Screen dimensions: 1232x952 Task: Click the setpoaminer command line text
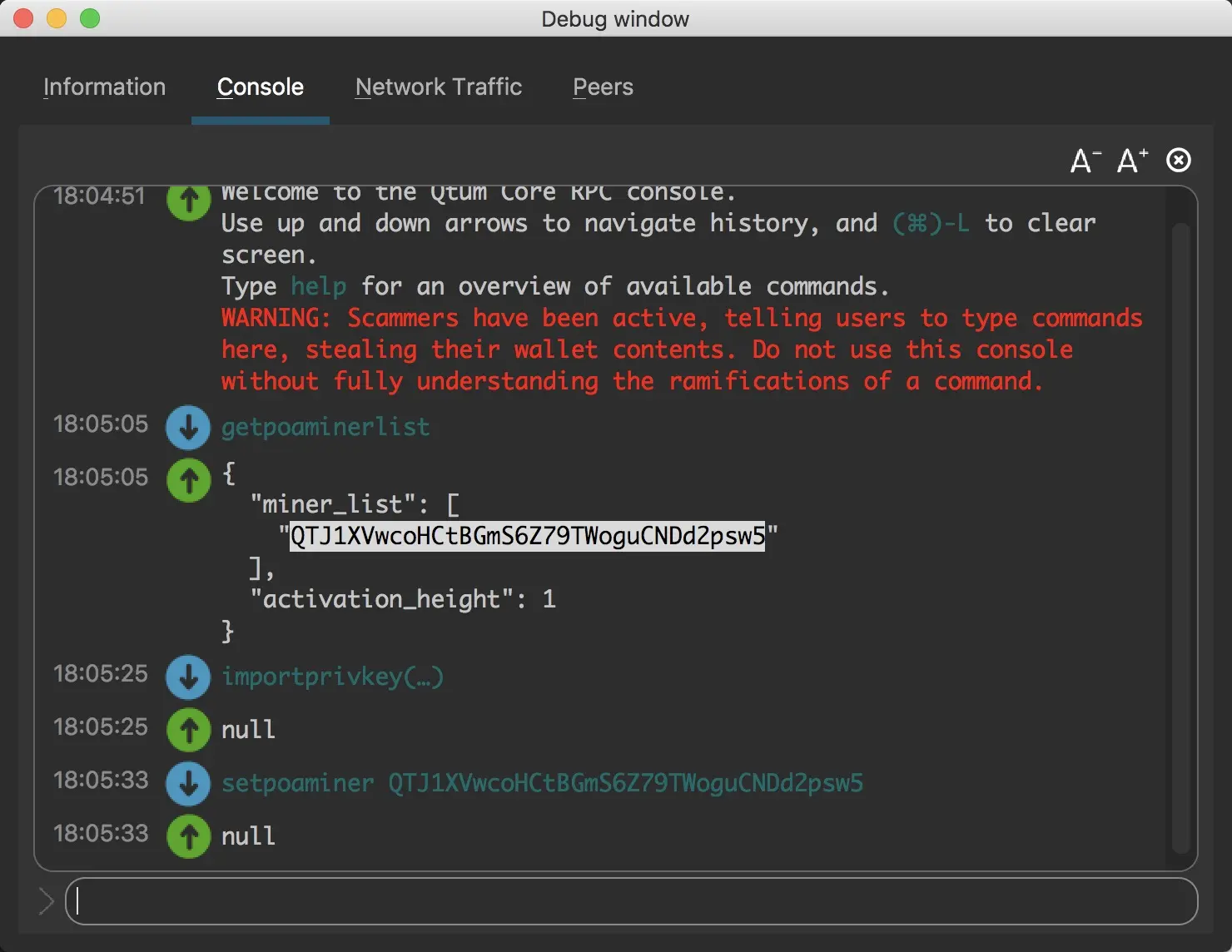(542, 783)
